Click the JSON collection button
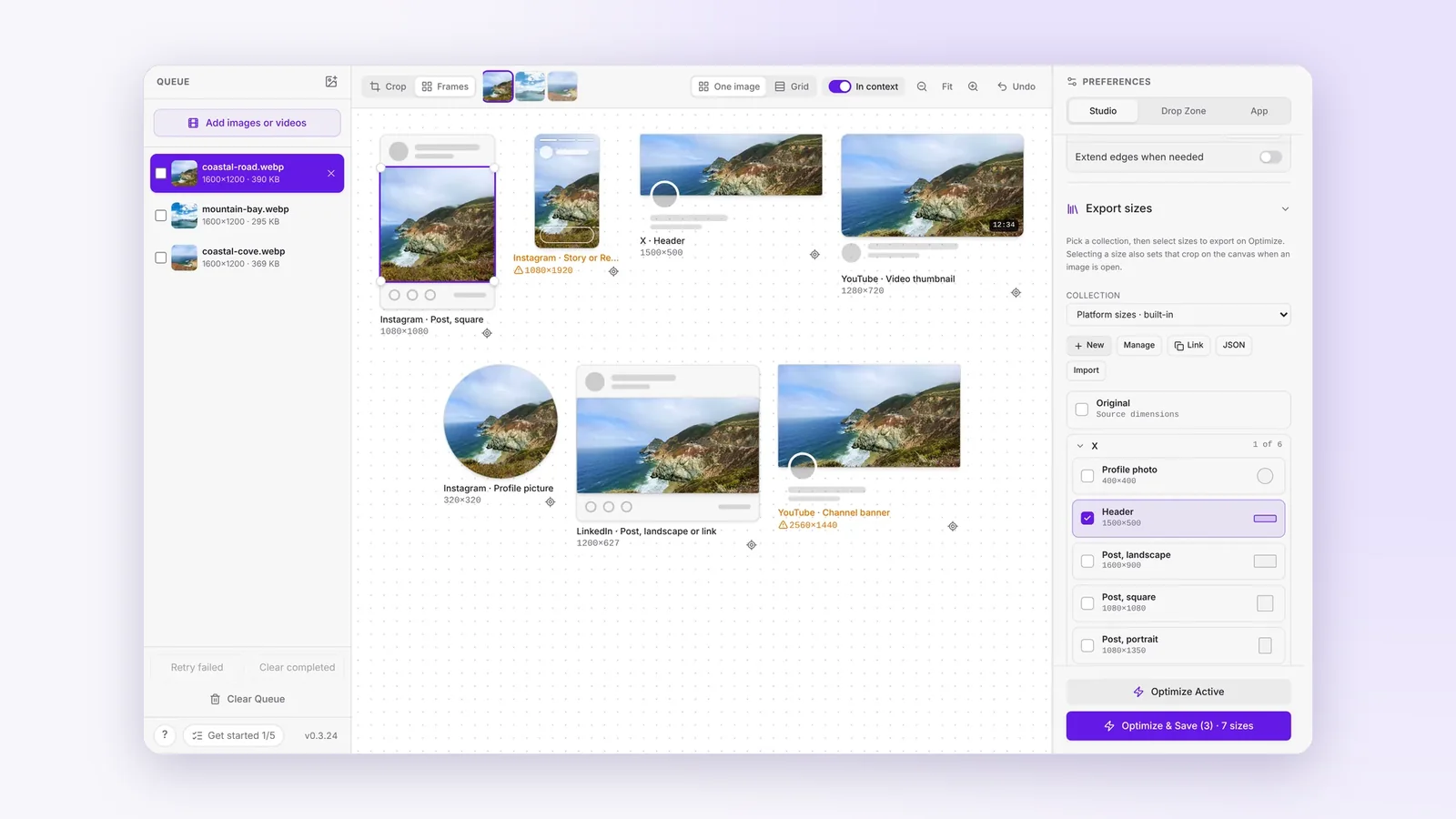 click(1233, 345)
